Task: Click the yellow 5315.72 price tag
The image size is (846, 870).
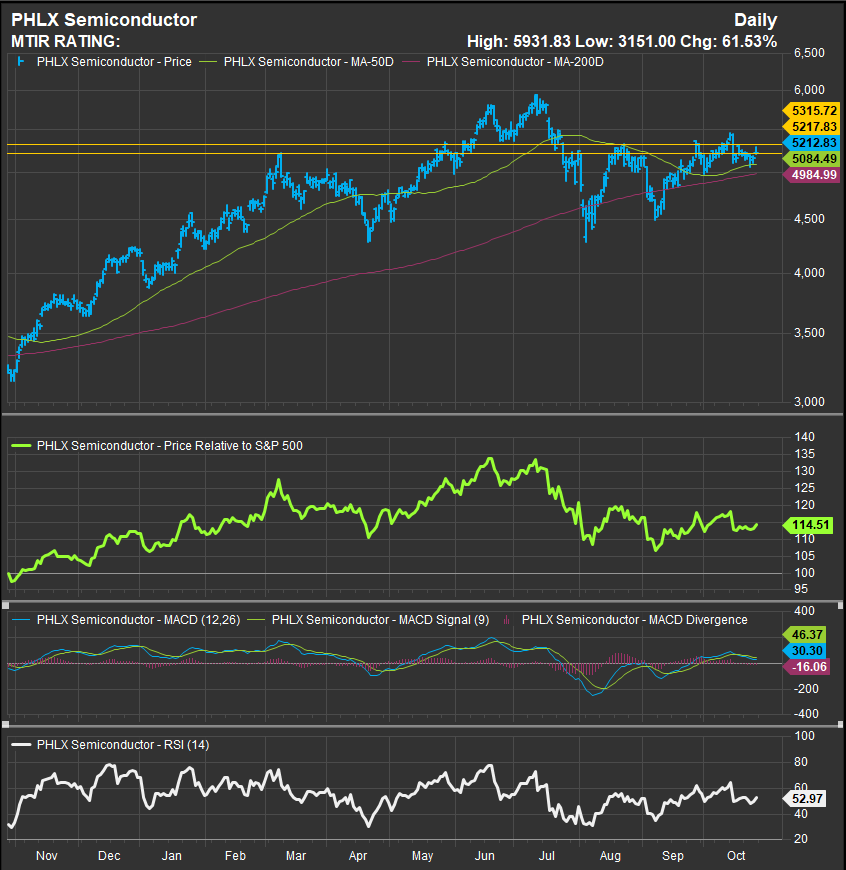Action: pos(811,110)
